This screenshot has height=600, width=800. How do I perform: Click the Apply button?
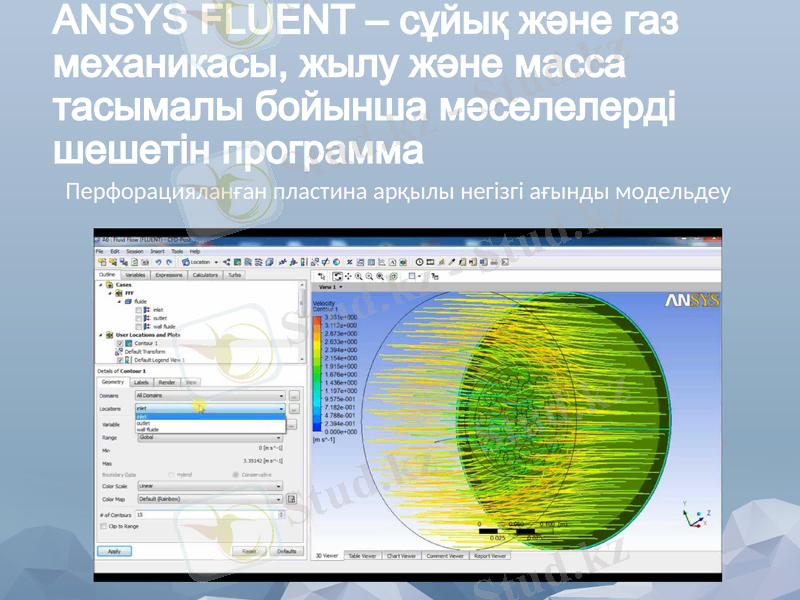[114, 551]
